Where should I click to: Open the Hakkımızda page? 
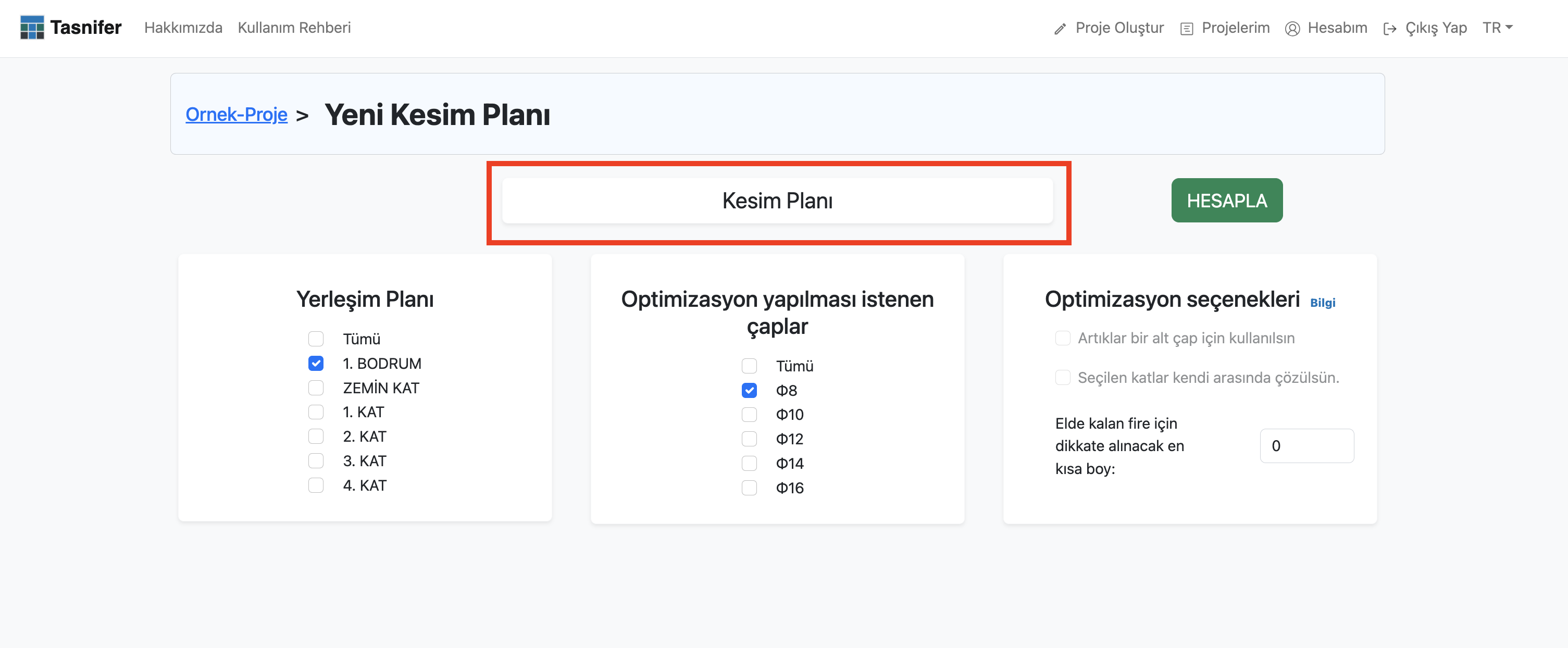pyautogui.click(x=183, y=28)
